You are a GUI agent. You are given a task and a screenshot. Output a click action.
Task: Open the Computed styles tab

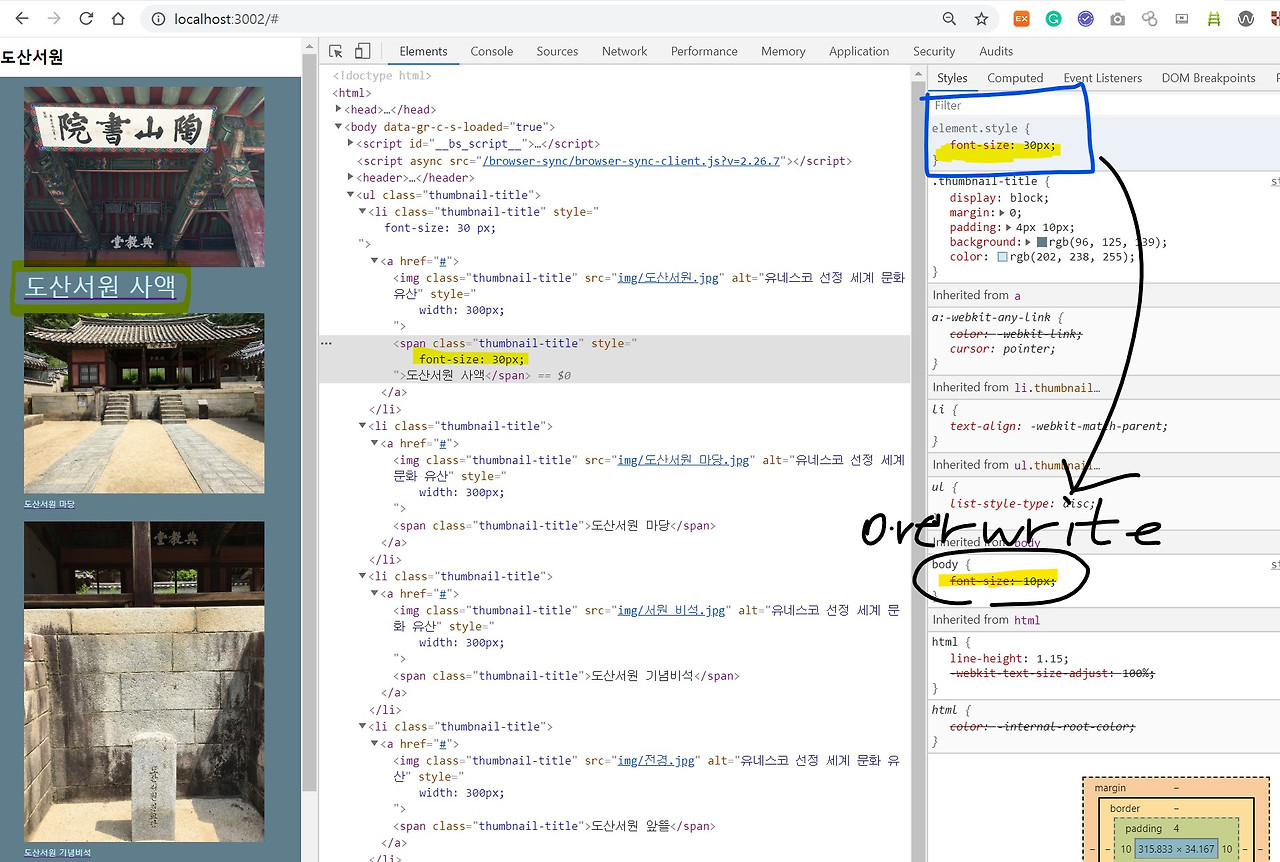pos(1015,78)
